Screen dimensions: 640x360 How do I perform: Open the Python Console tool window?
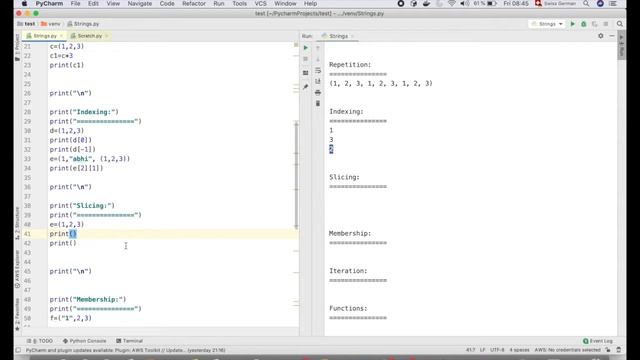(84, 341)
